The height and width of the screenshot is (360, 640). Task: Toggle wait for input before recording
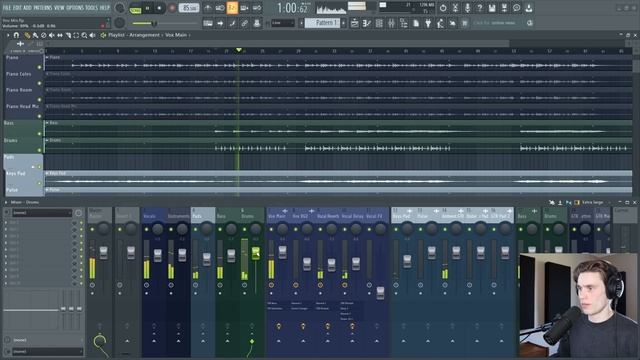(x=220, y=8)
